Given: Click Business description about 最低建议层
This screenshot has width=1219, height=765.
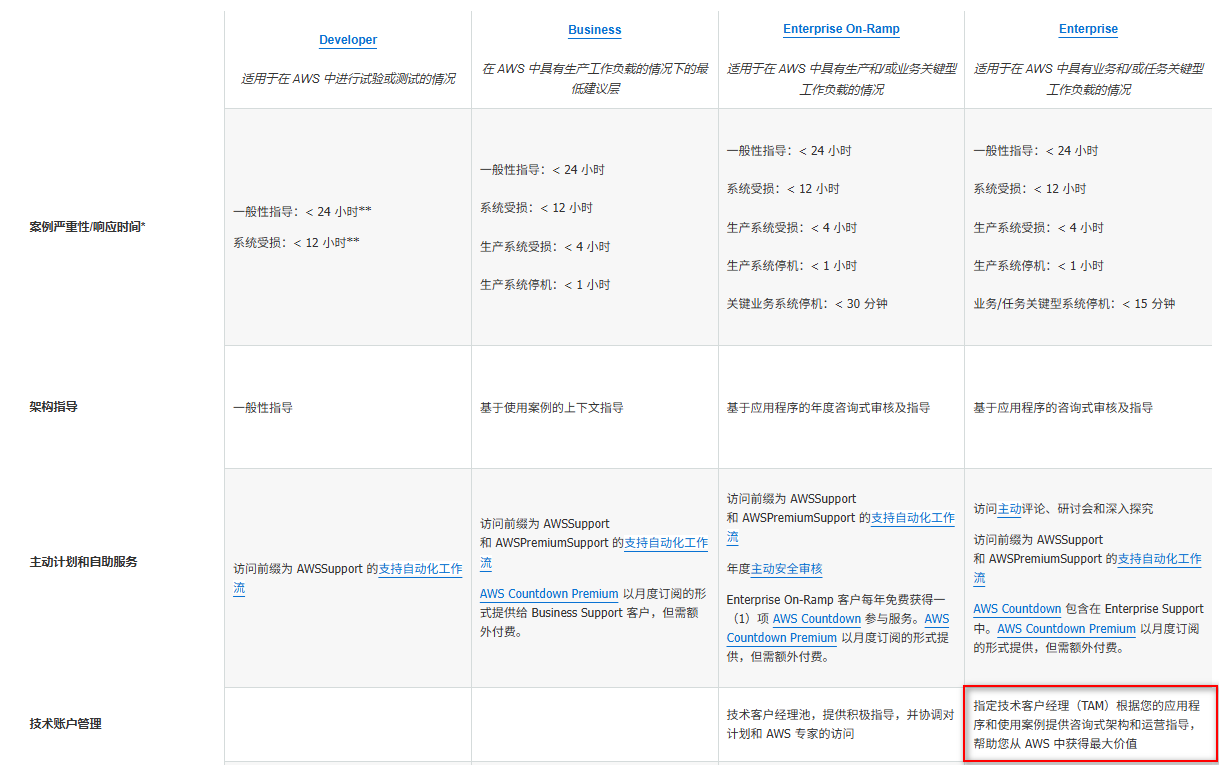Looking at the screenshot, I should point(595,79).
